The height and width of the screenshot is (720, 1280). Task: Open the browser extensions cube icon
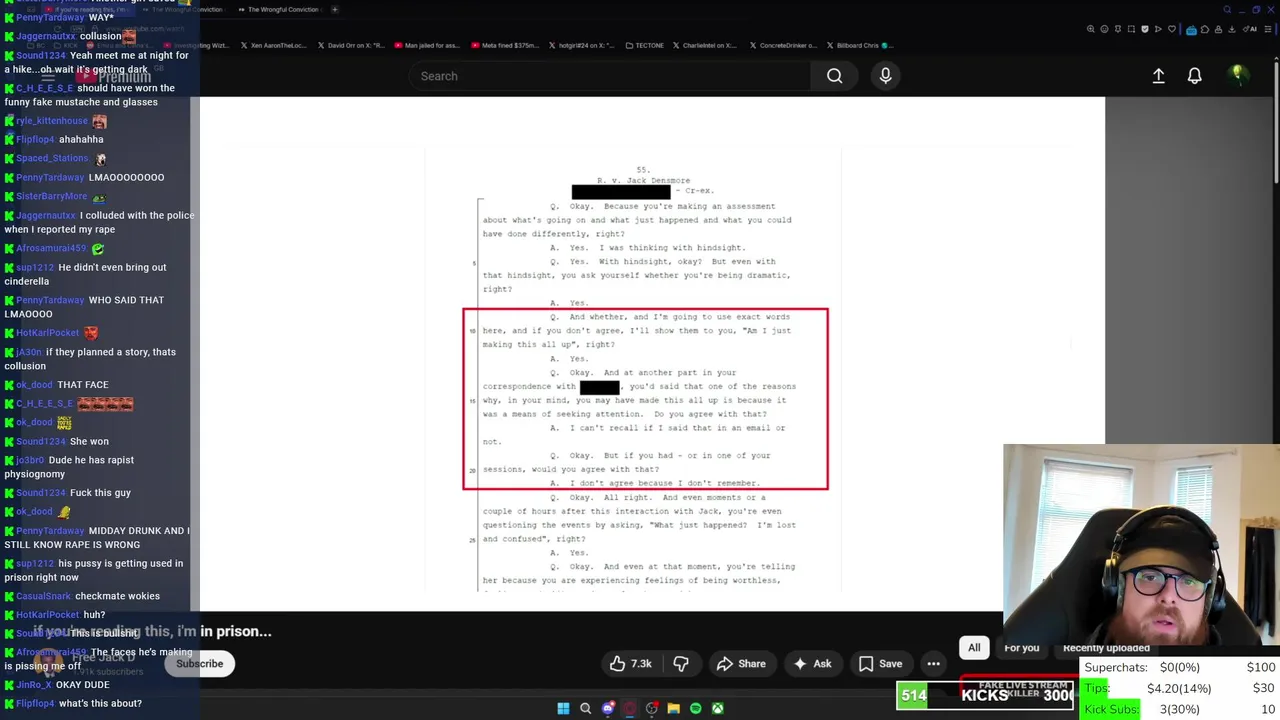tap(1205, 29)
